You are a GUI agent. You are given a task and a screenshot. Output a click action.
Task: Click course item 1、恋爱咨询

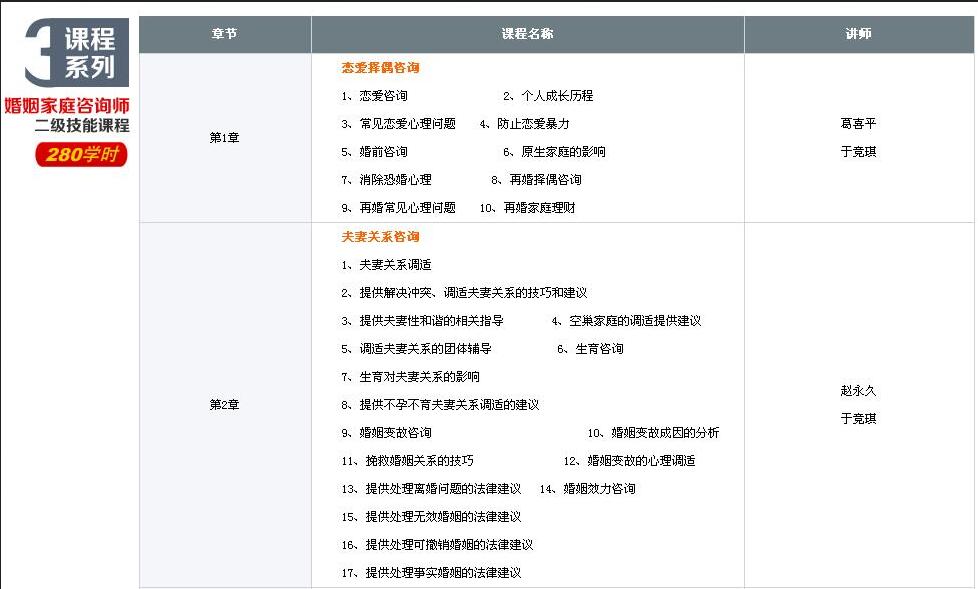(374, 96)
